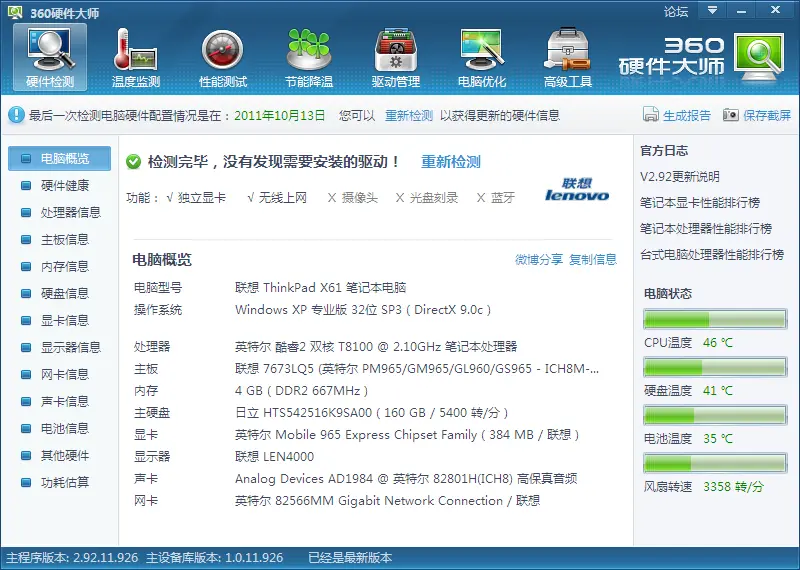
Task: Click the 360硬件大师 title bar app icon
Action: pos(15,12)
